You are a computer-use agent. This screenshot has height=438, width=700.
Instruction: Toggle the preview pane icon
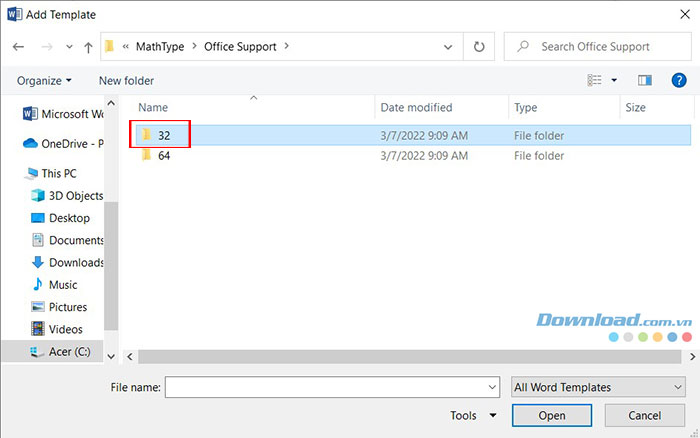pyautogui.click(x=645, y=80)
